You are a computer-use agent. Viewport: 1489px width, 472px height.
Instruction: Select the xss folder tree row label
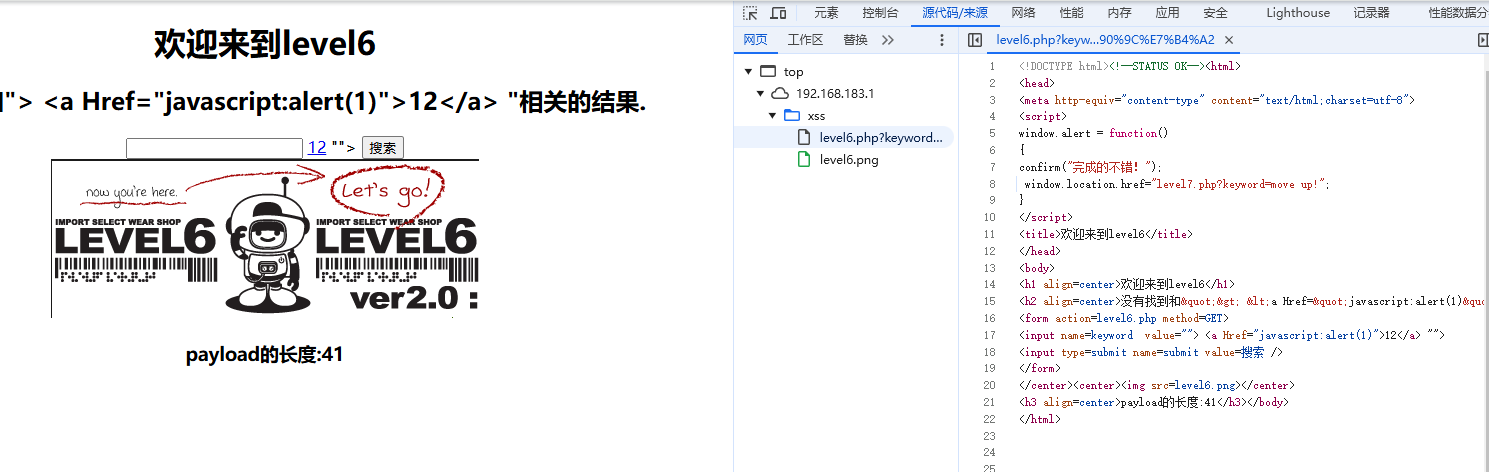pyautogui.click(x=816, y=116)
